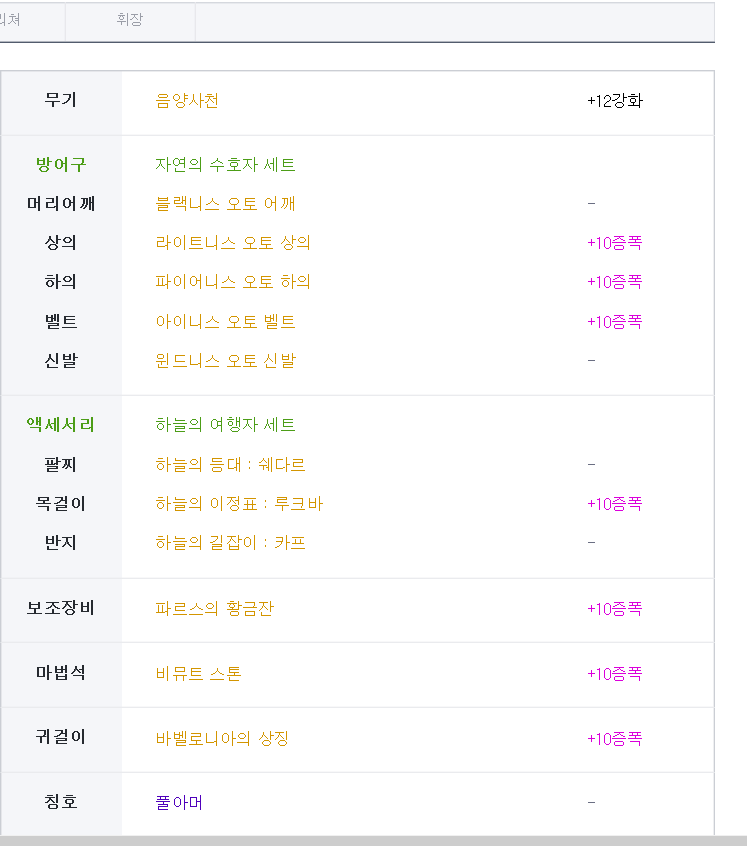
Task: Select the magic stone 비뮤트 스톤
Action: click(x=198, y=673)
